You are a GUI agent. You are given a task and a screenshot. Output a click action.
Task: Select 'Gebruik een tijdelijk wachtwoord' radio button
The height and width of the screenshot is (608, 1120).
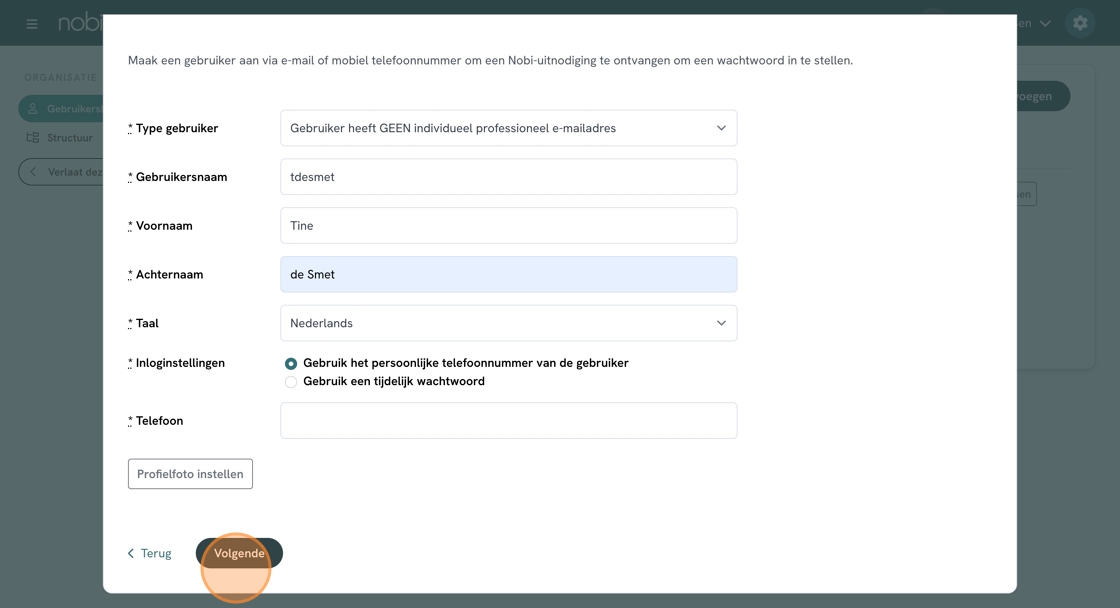[291, 382]
